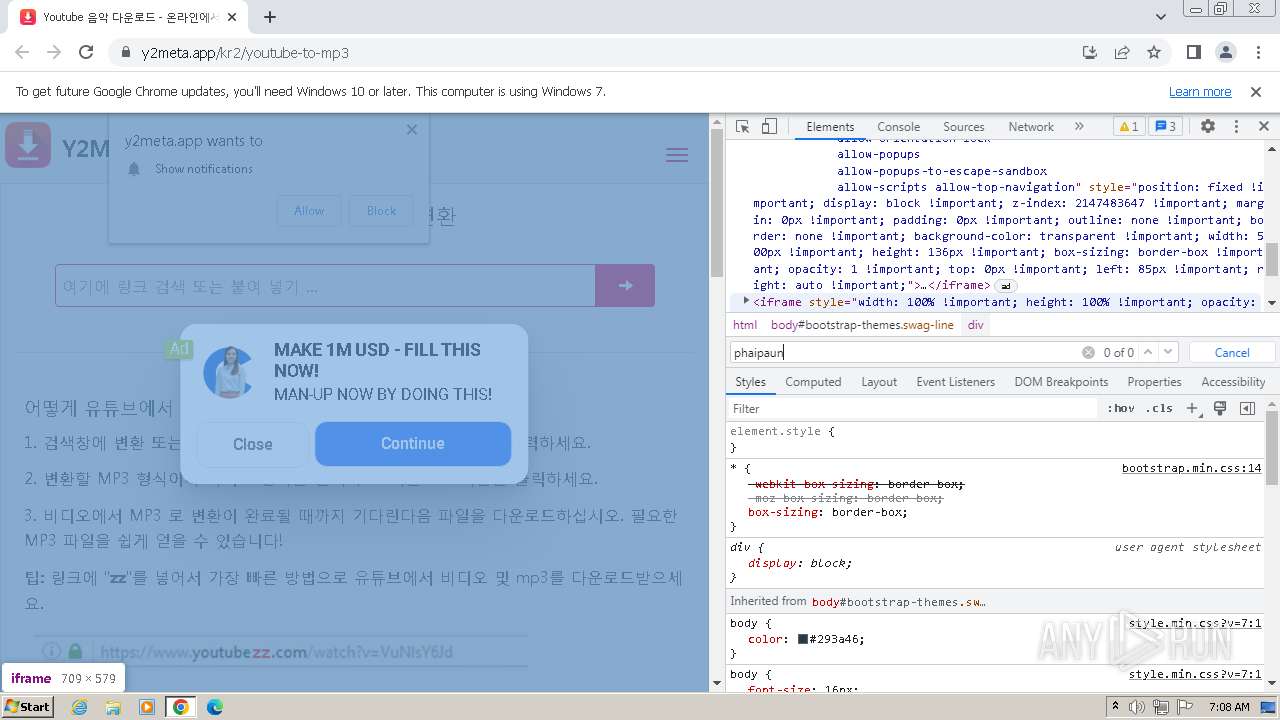Switch to the Sources tab
The width and height of the screenshot is (1280, 720).
(x=964, y=127)
